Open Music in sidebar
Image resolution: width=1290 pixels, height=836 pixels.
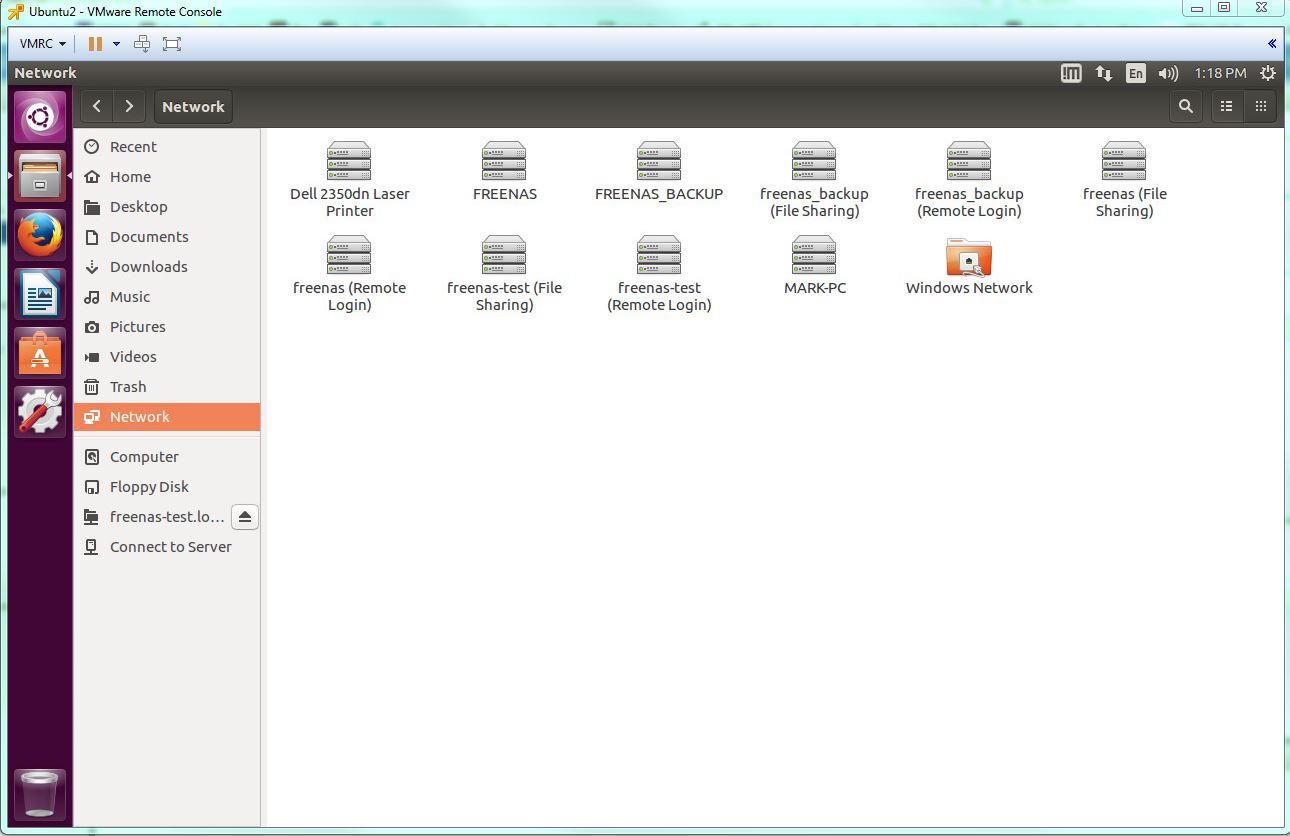coord(166,297)
